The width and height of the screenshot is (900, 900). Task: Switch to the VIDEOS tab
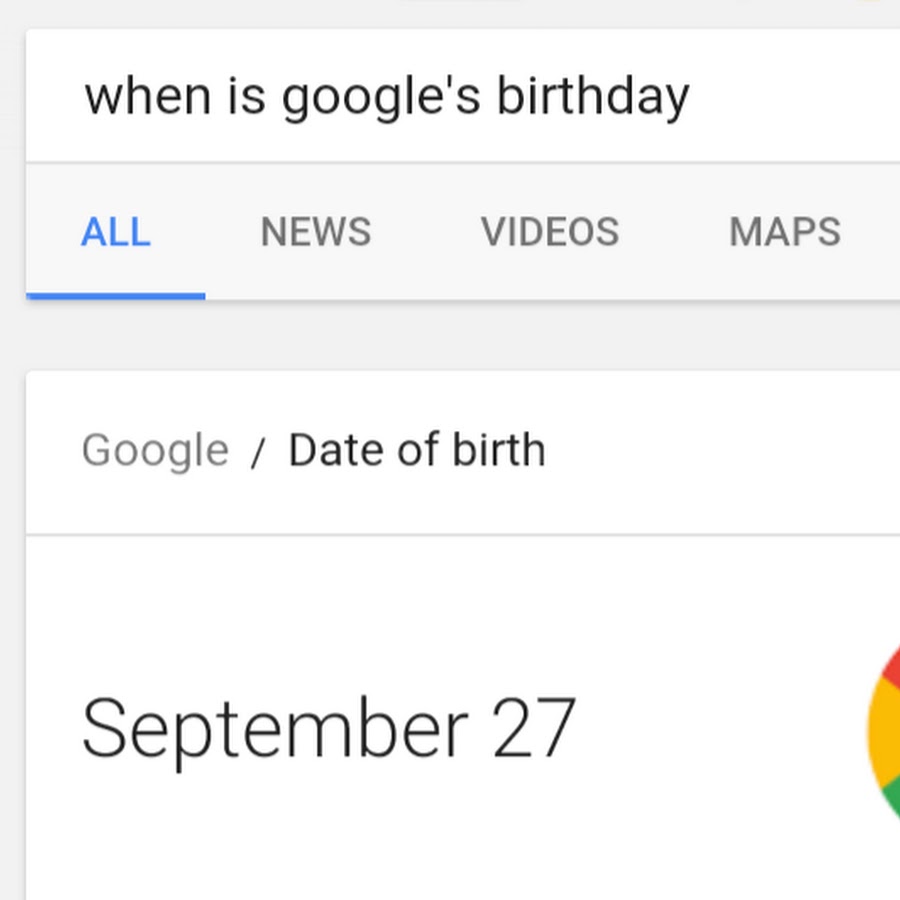coord(550,232)
